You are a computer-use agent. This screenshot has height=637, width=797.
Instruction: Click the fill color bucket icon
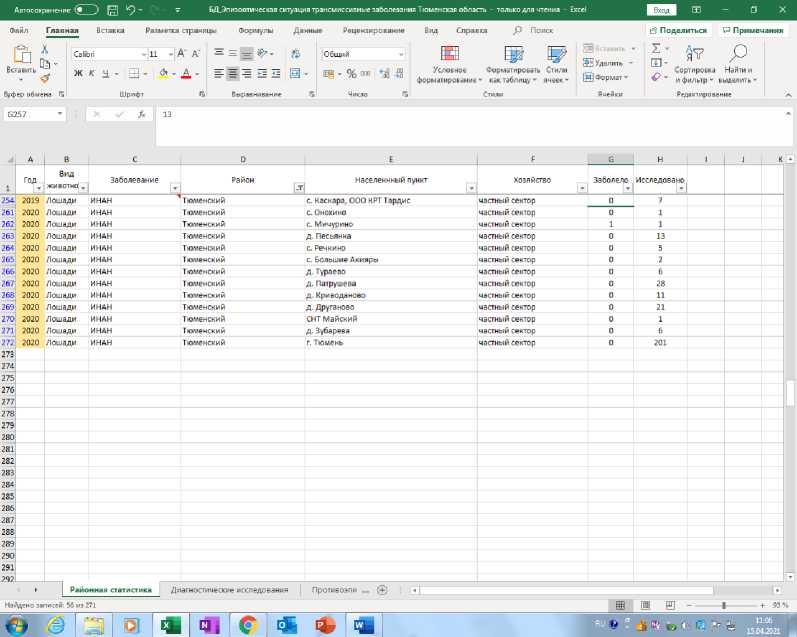tap(162, 73)
